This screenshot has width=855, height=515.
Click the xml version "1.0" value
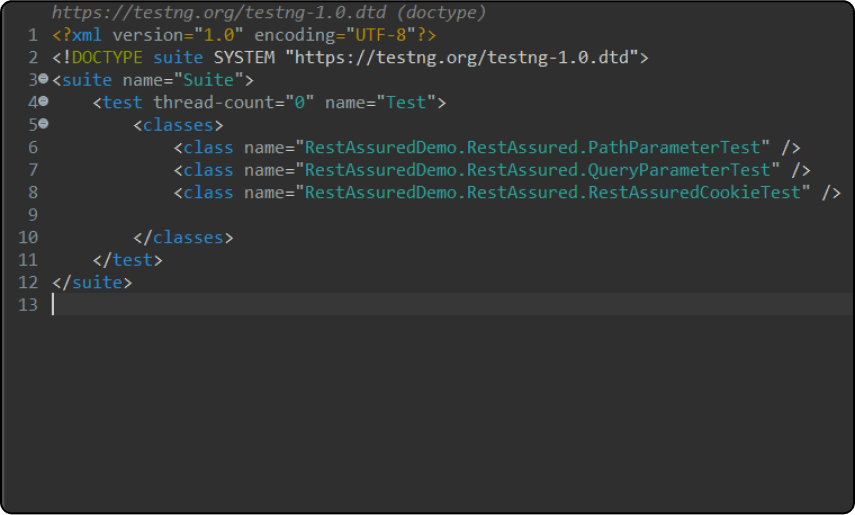(219, 35)
